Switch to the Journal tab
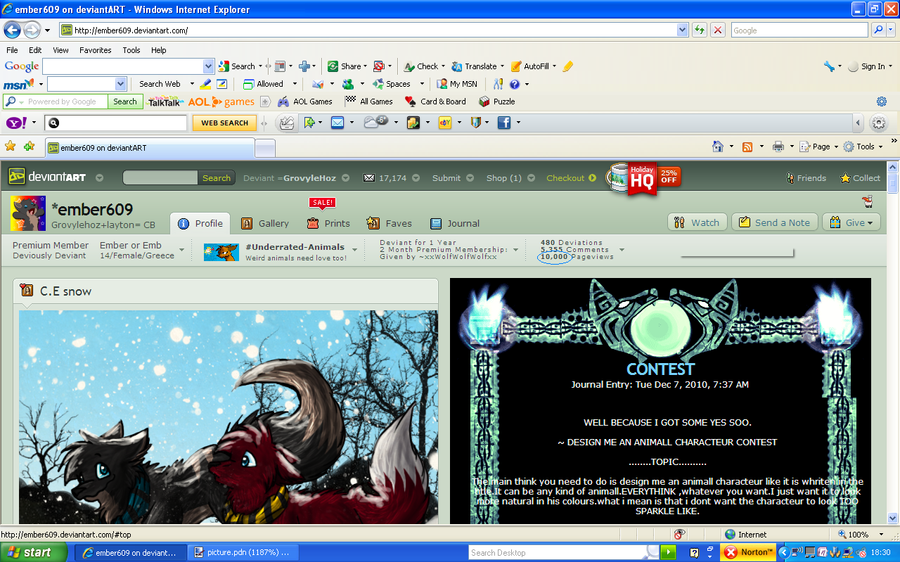 click(455, 223)
